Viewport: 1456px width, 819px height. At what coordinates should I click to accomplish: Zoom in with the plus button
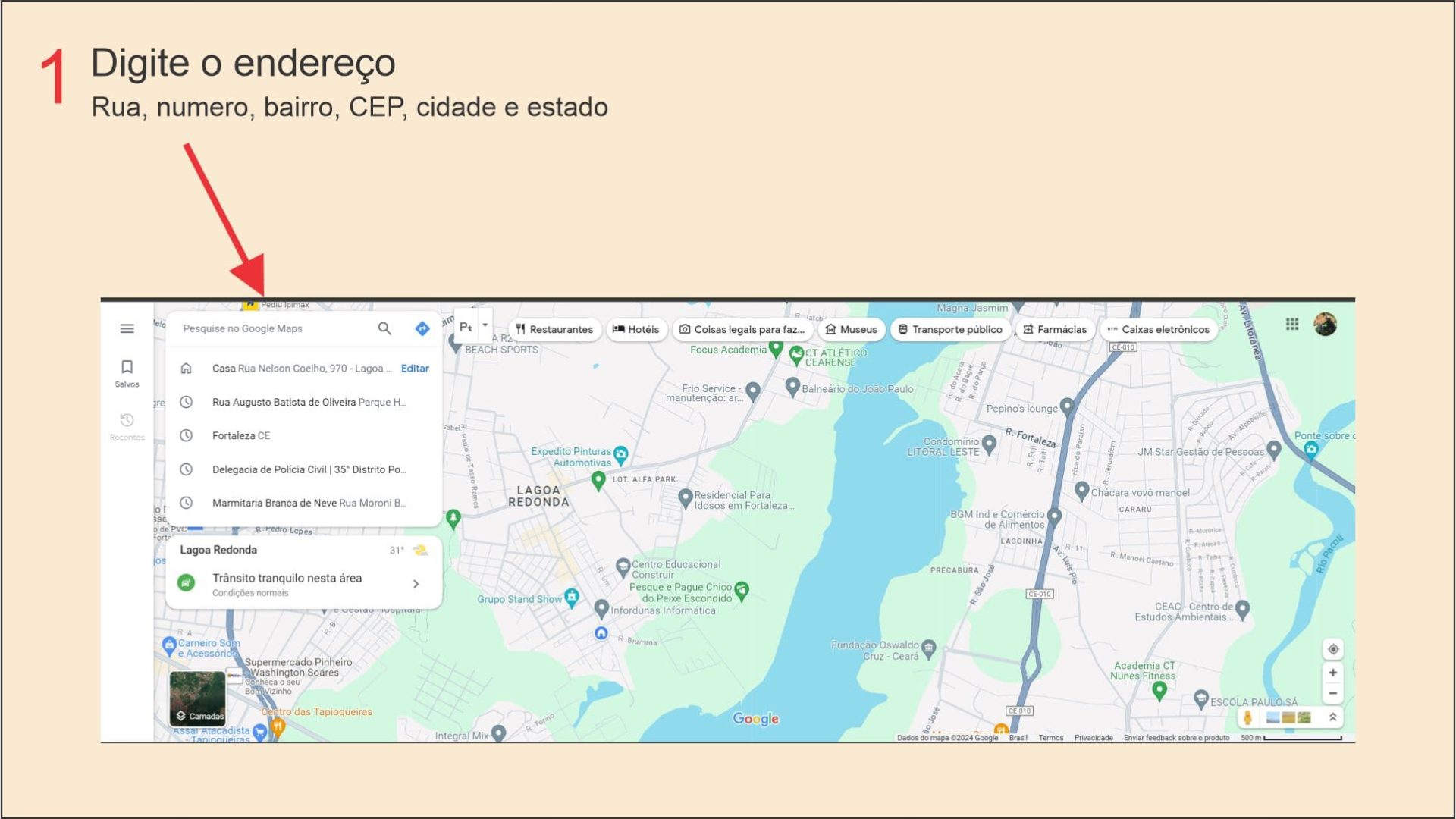pos(1333,673)
